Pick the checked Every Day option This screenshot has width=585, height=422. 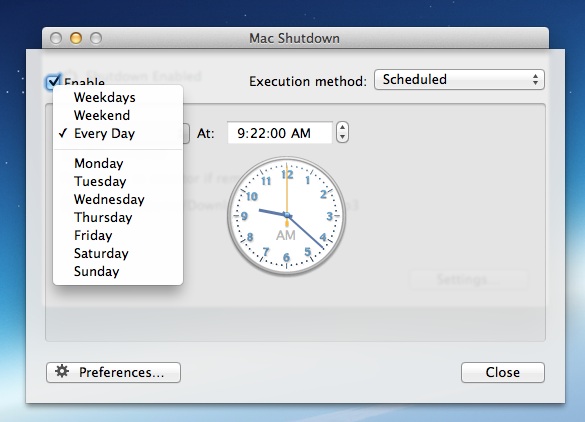(x=118, y=133)
